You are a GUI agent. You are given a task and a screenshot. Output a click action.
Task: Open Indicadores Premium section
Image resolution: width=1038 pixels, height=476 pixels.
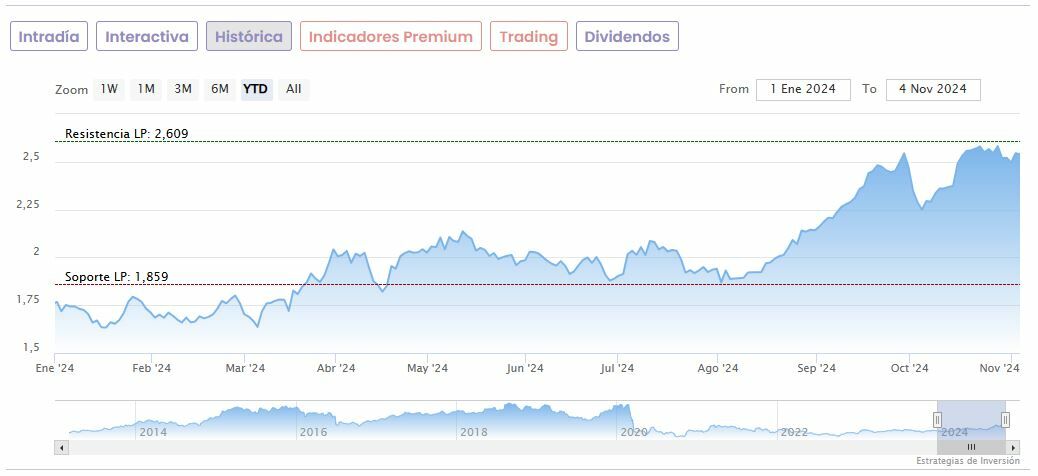pos(390,37)
